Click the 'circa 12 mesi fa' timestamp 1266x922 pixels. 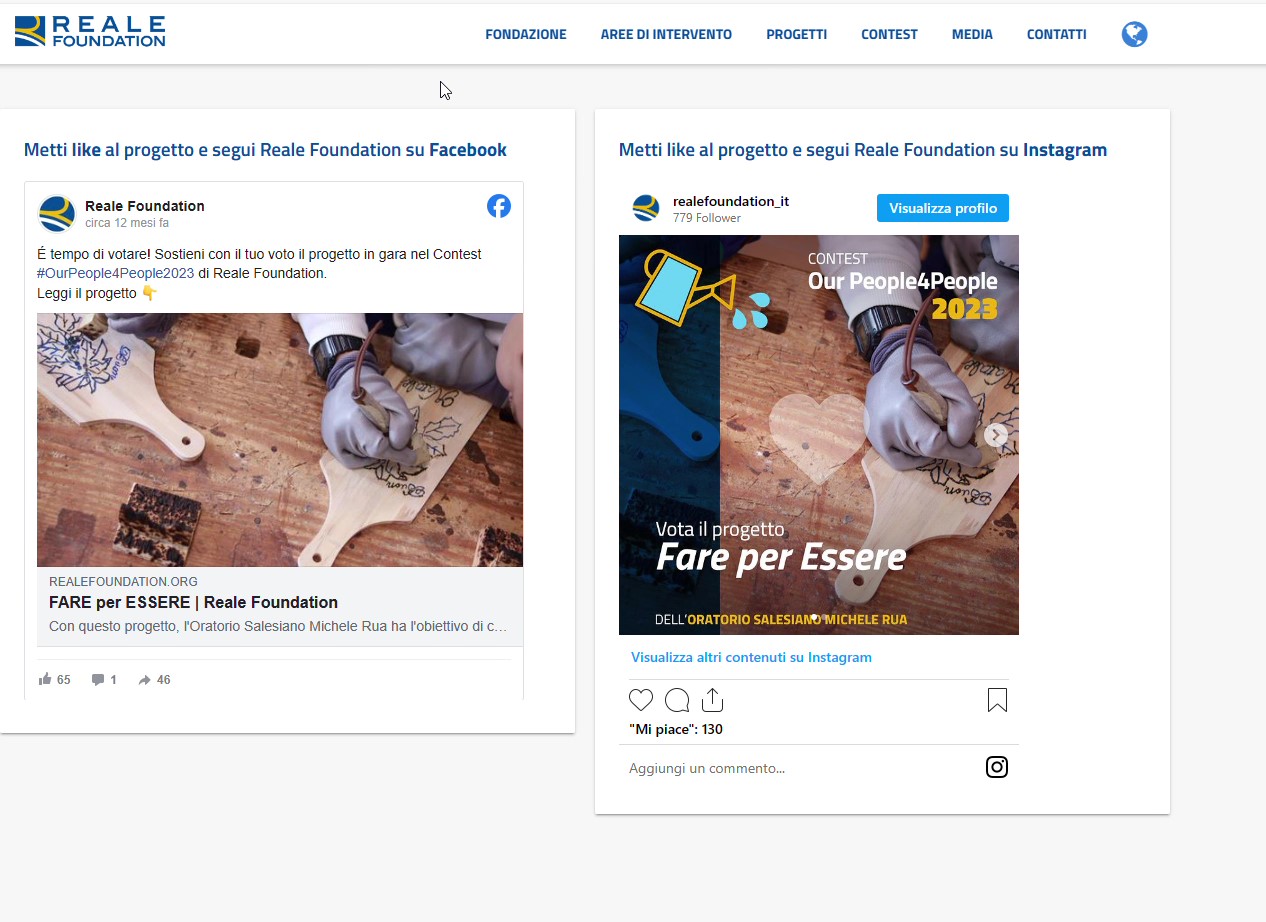[x=127, y=223]
